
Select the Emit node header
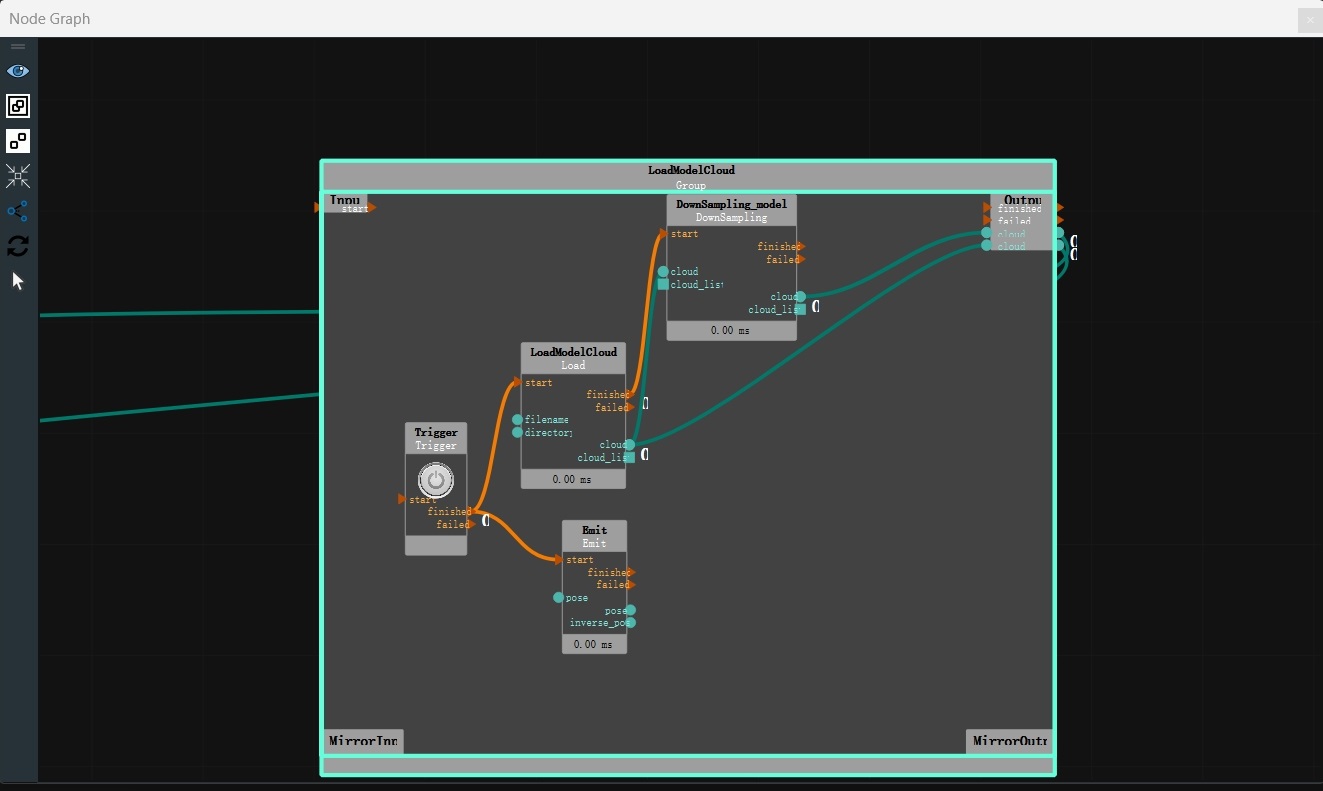point(594,536)
